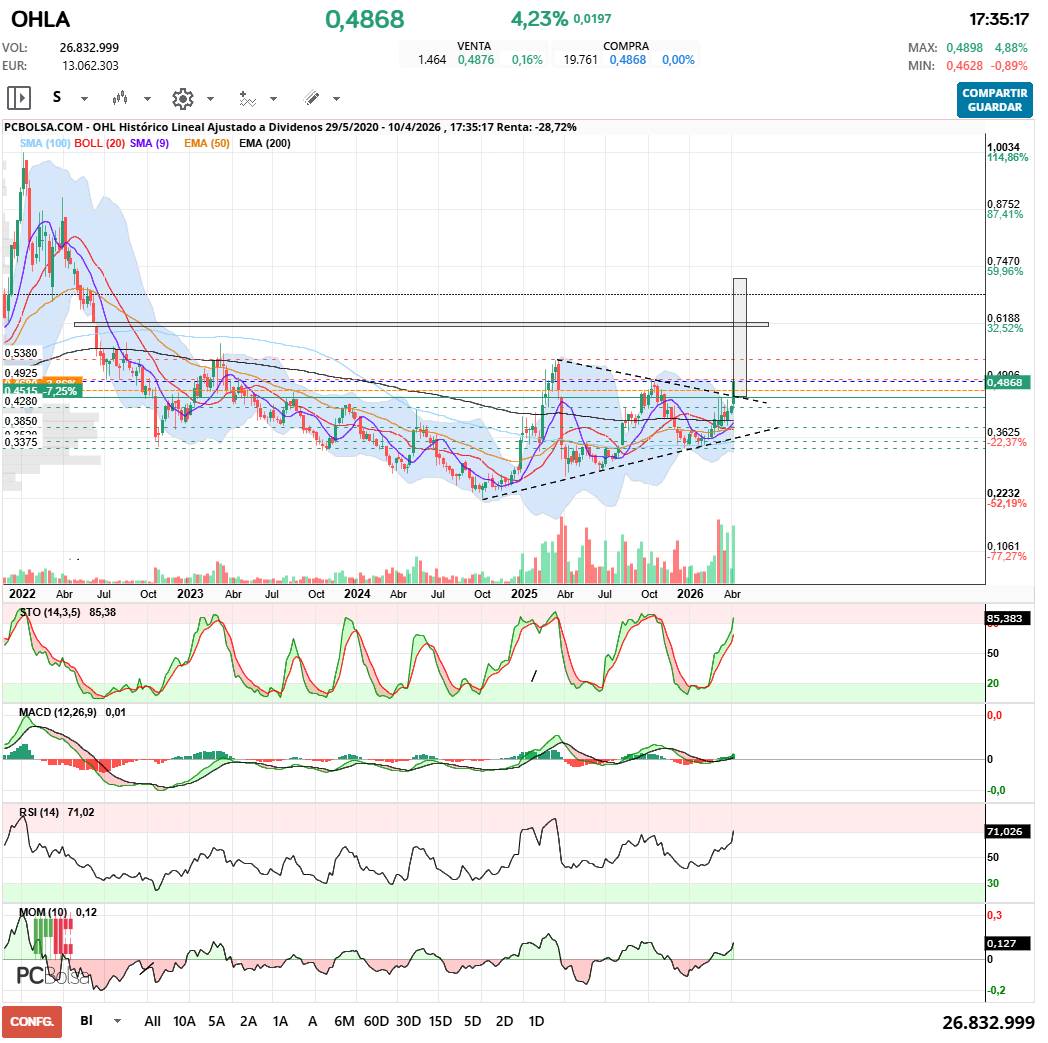Screen dimensions: 1048x1043
Task: Expand the S interval dropdown arrow
Action: [84, 99]
